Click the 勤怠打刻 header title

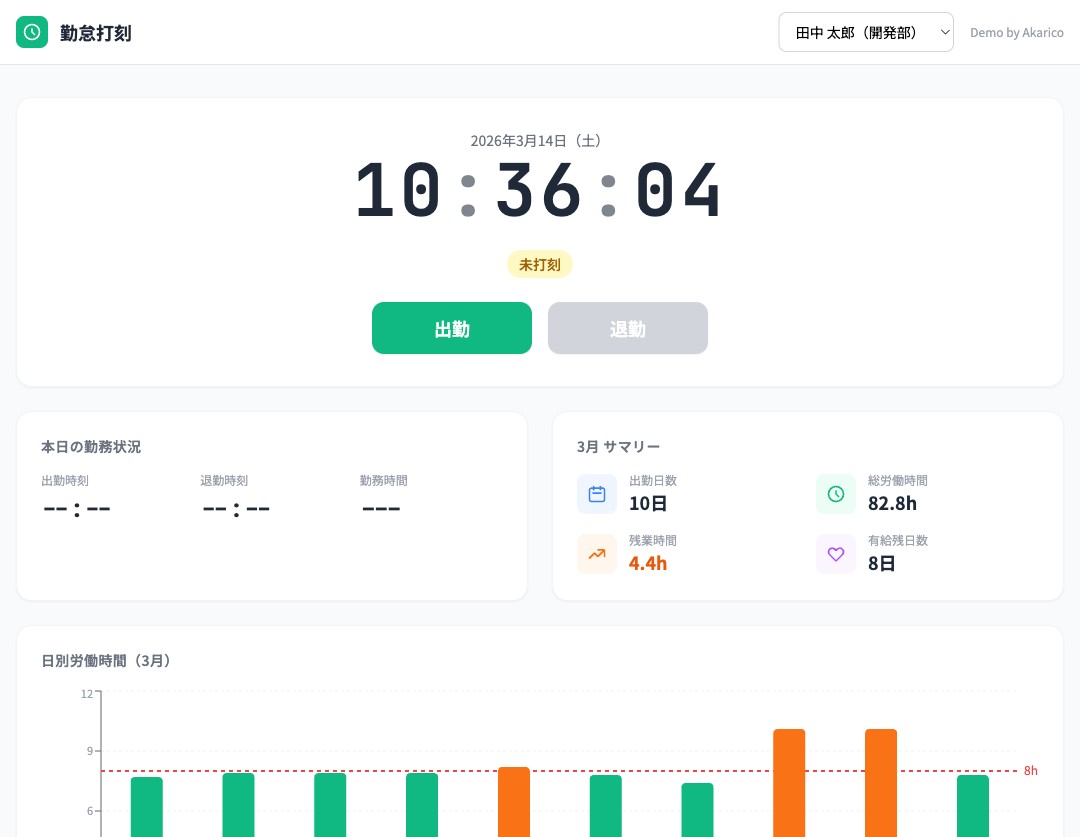tap(96, 33)
